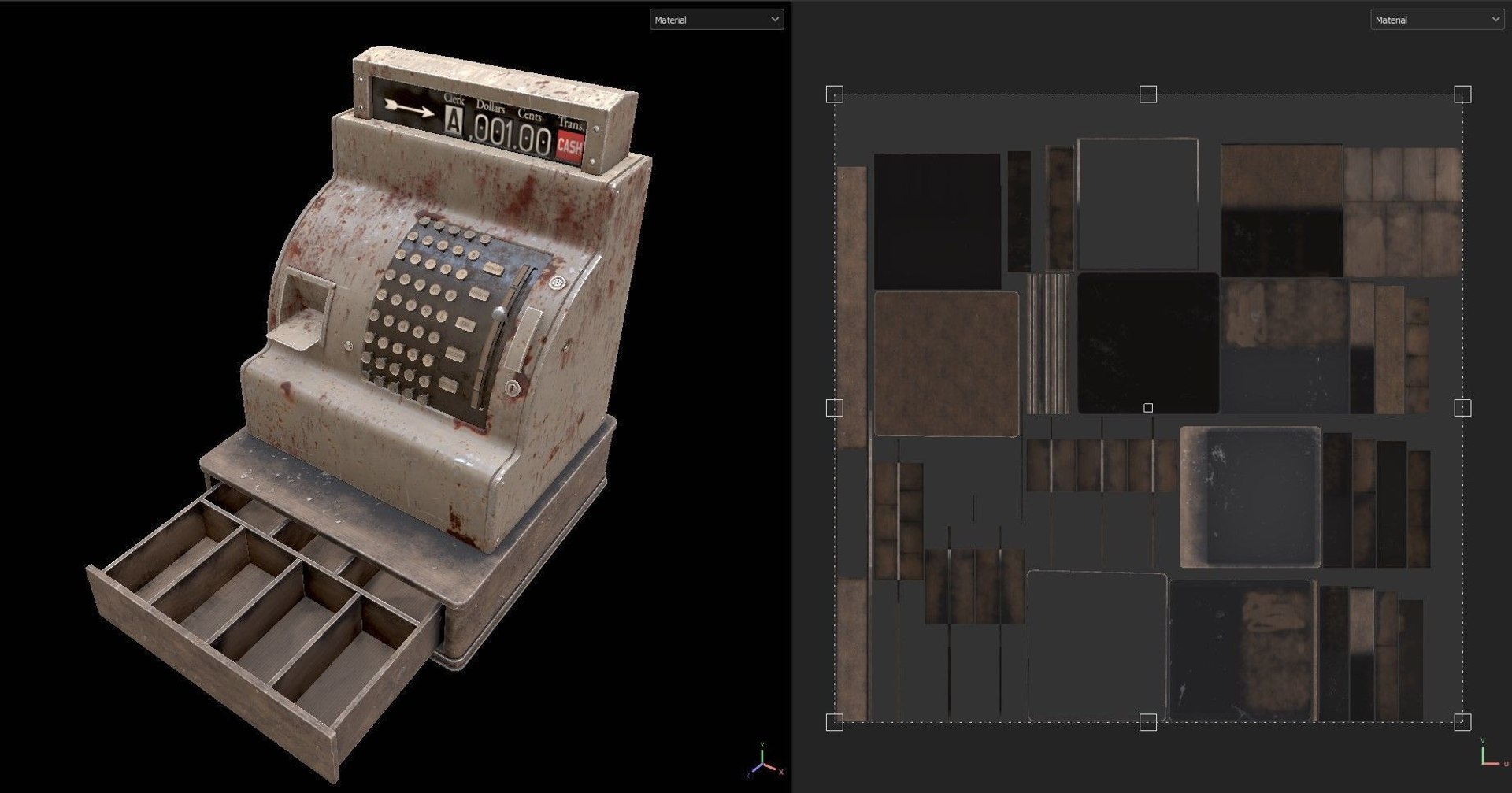Open the Material dropdown in the UV viewport

pos(1437,20)
